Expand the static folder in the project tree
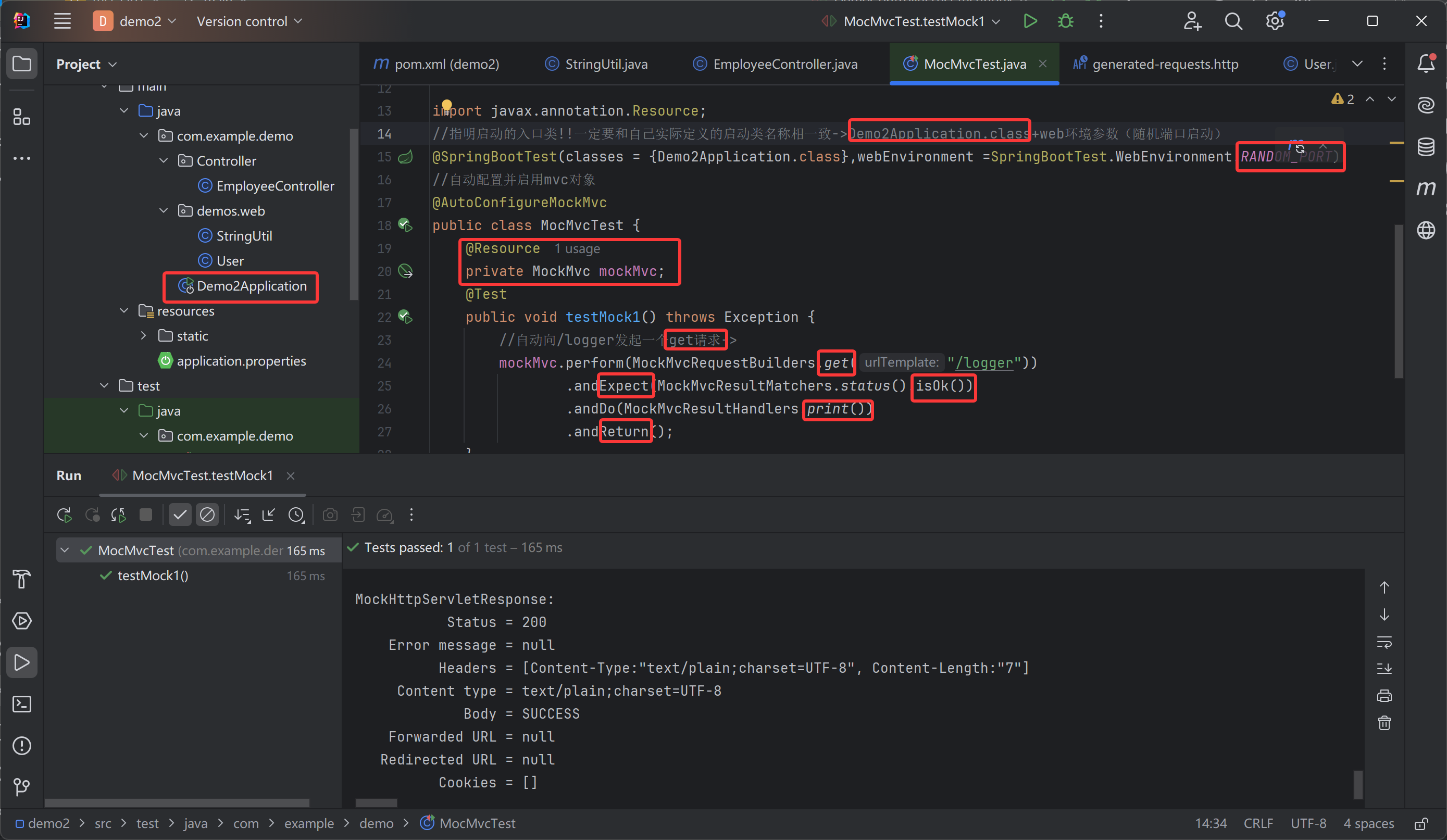This screenshot has height=840, width=1447. (x=144, y=336)
